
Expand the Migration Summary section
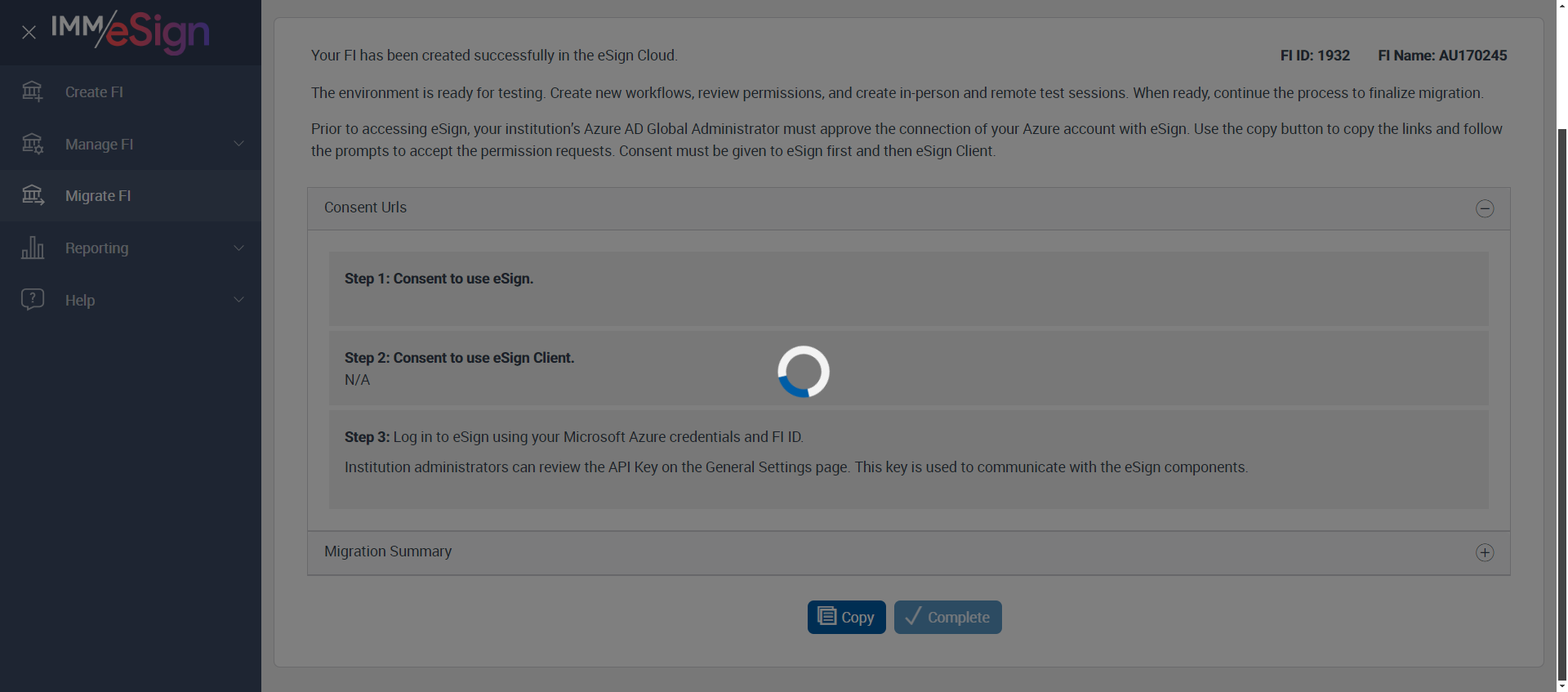tap(1484, 553)
